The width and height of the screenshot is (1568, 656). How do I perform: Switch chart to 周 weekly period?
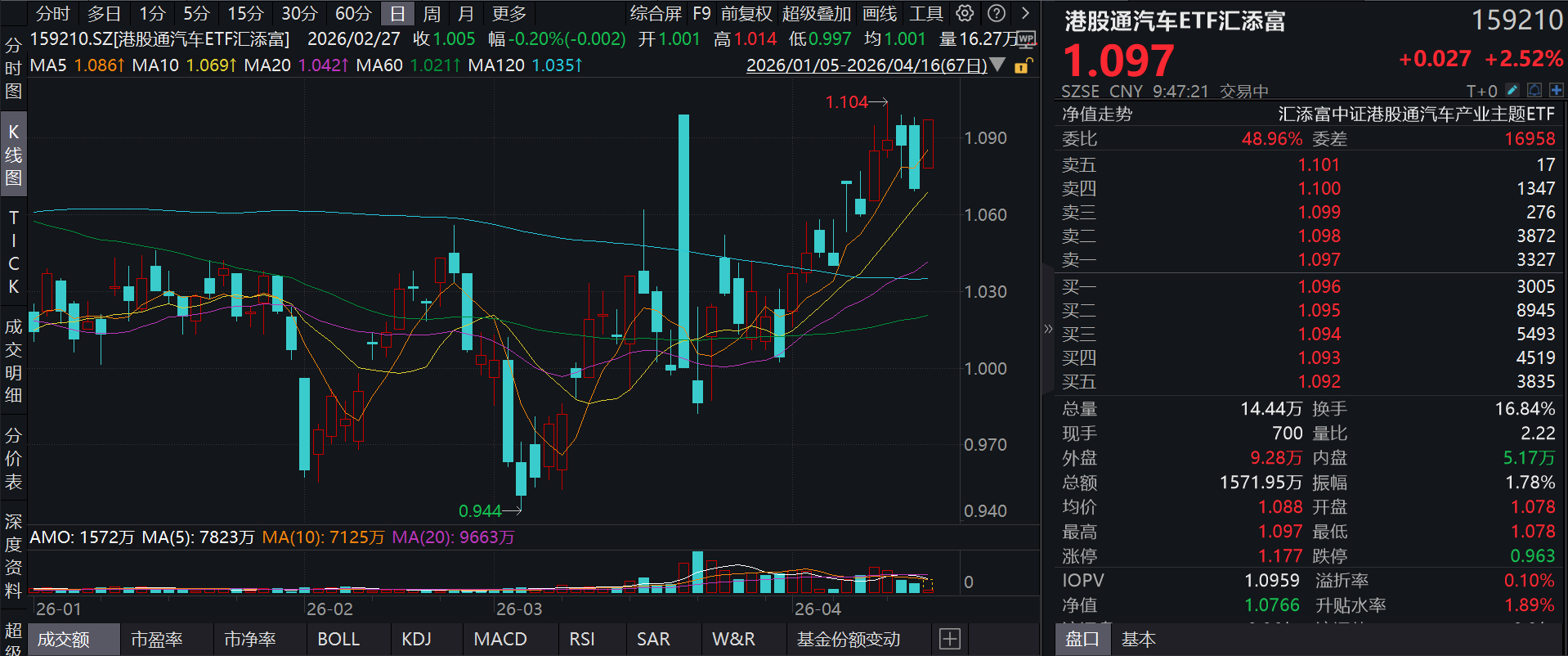[432, 13]
